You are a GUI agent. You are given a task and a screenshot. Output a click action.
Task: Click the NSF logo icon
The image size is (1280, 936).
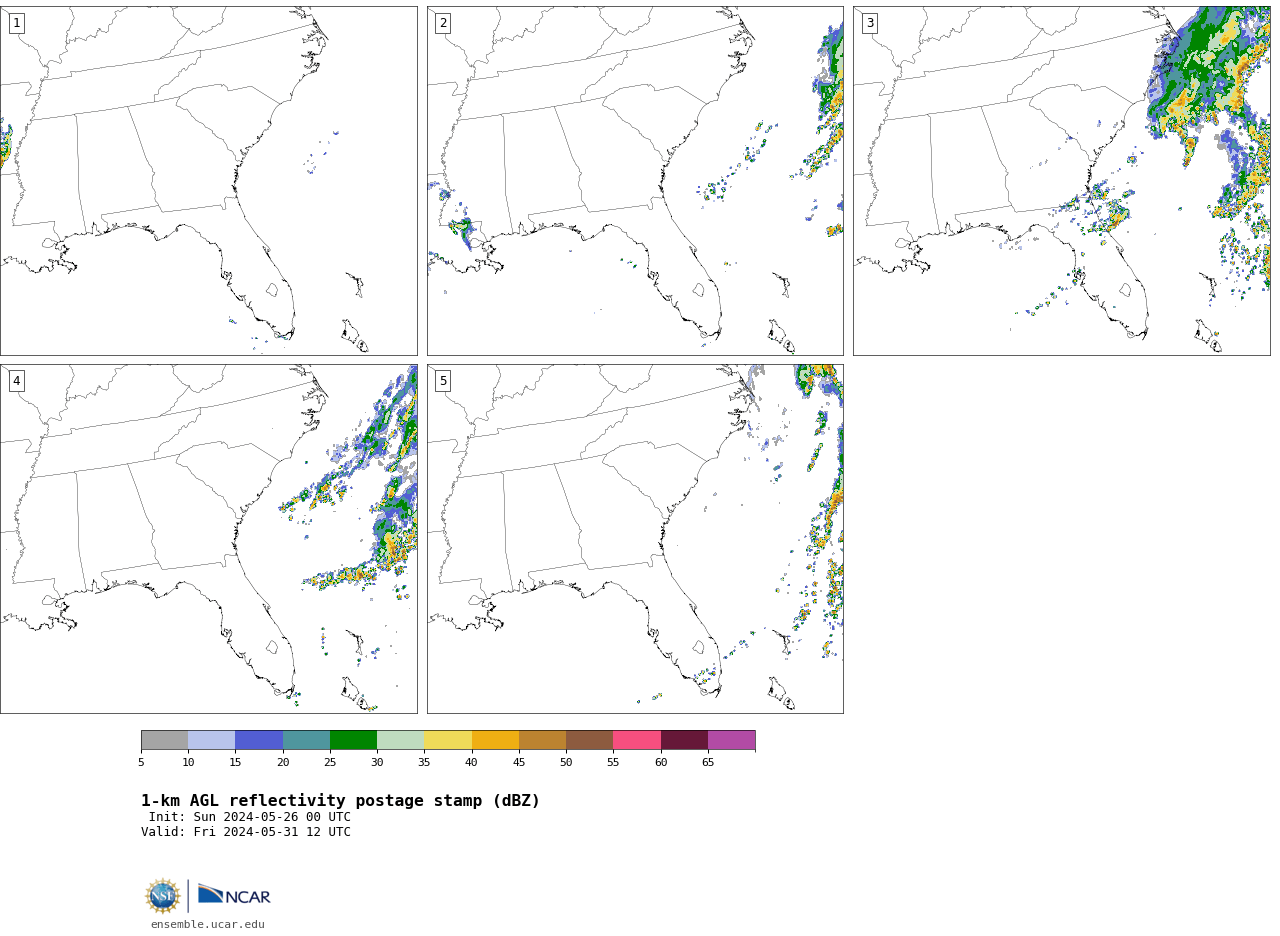click(163, 896)
